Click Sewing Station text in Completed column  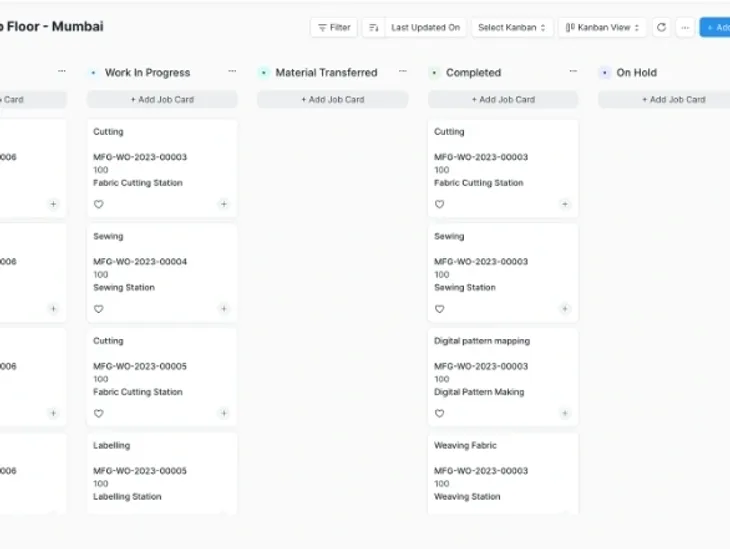click(465, 287)
